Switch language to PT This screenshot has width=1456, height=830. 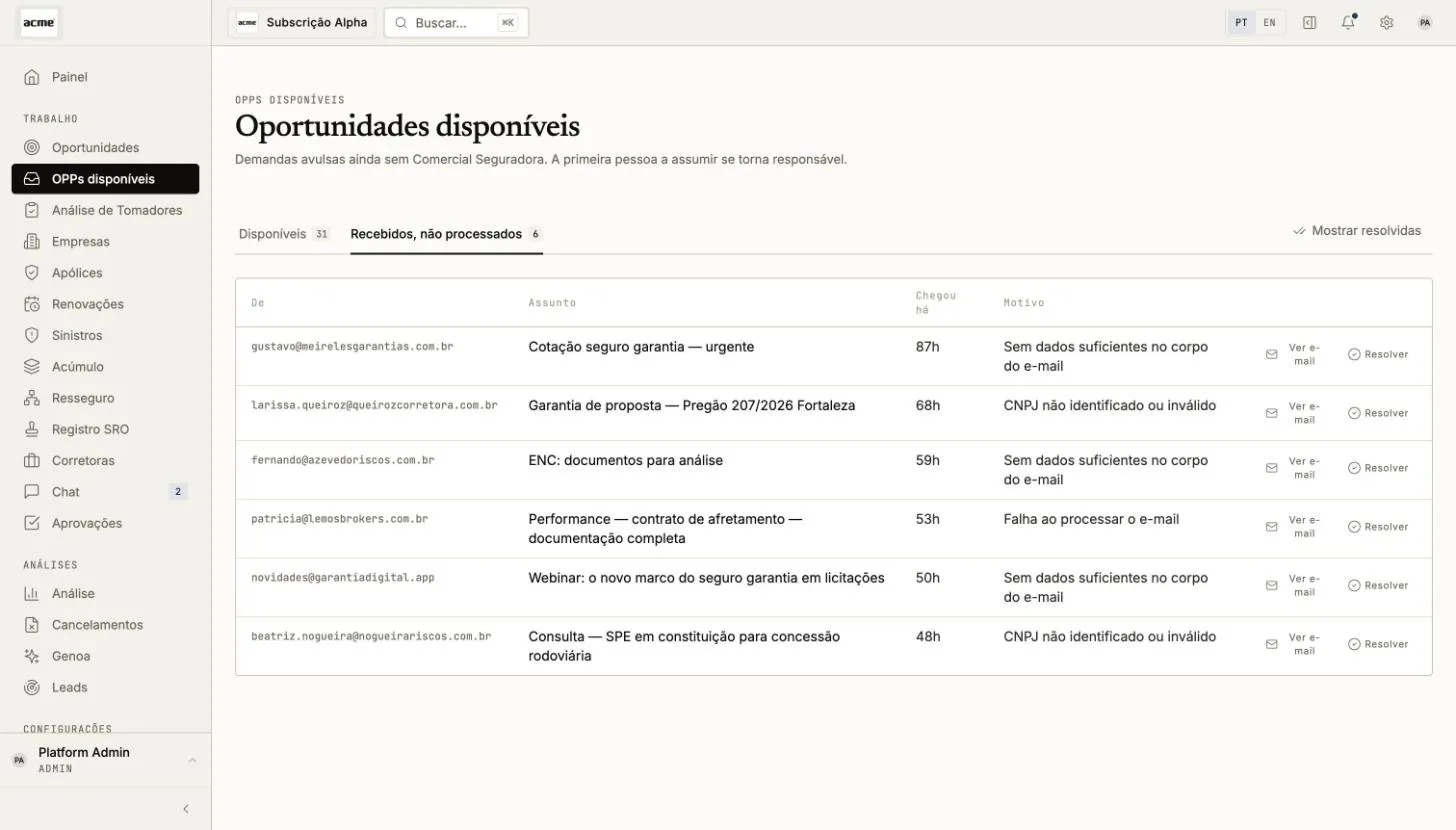(x=1241, y=22)
